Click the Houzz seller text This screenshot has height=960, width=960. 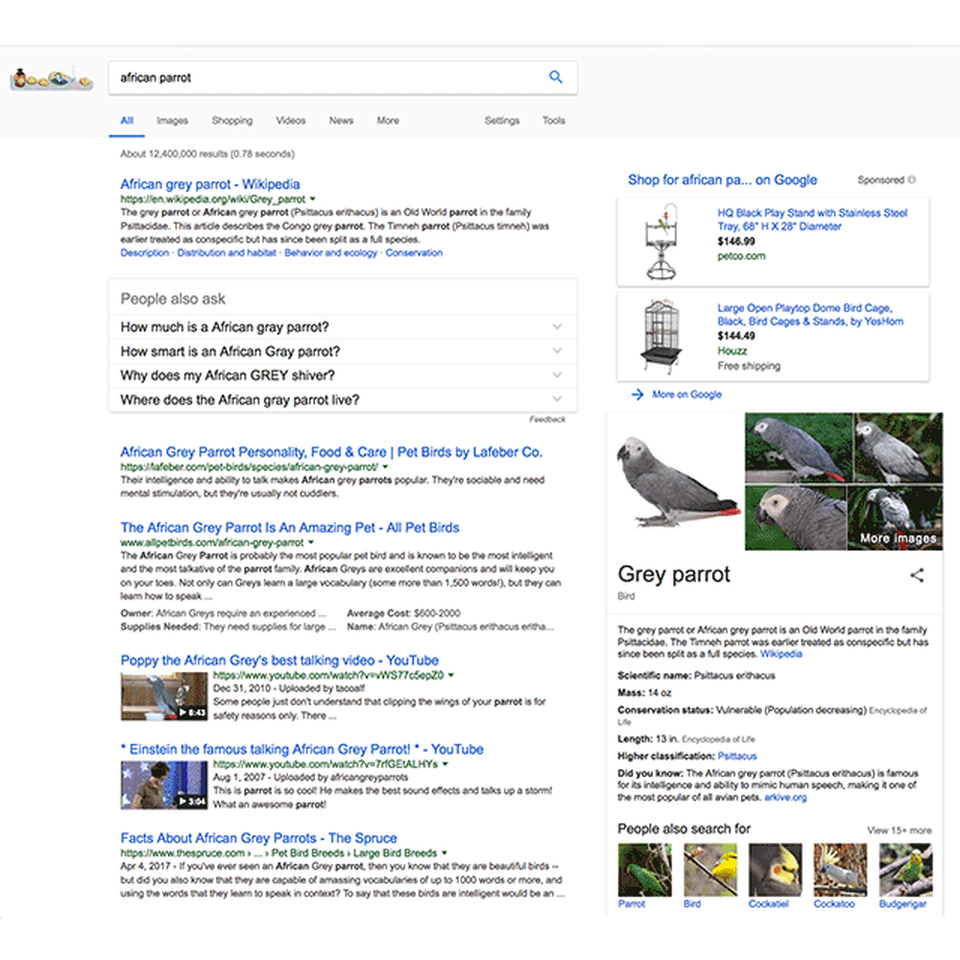point(732,351)
